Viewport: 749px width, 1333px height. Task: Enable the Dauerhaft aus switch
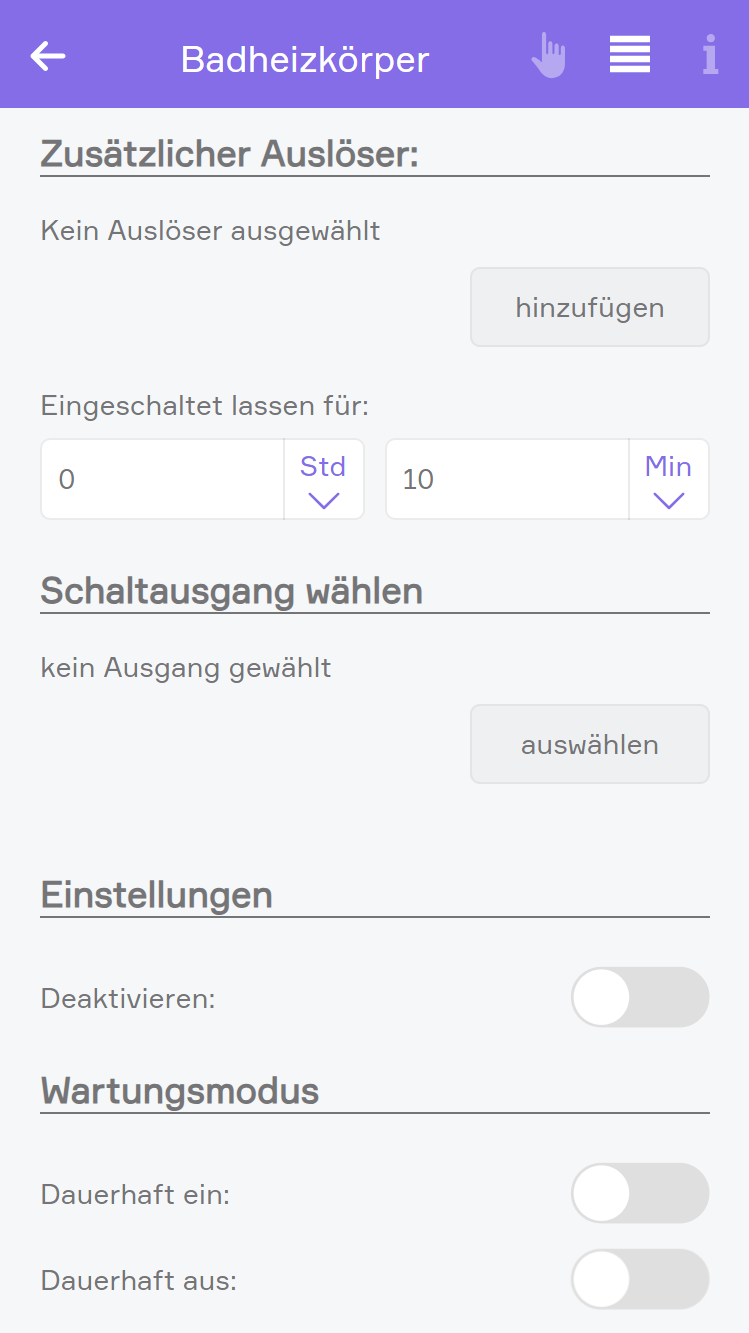(x=640, y=1279)
